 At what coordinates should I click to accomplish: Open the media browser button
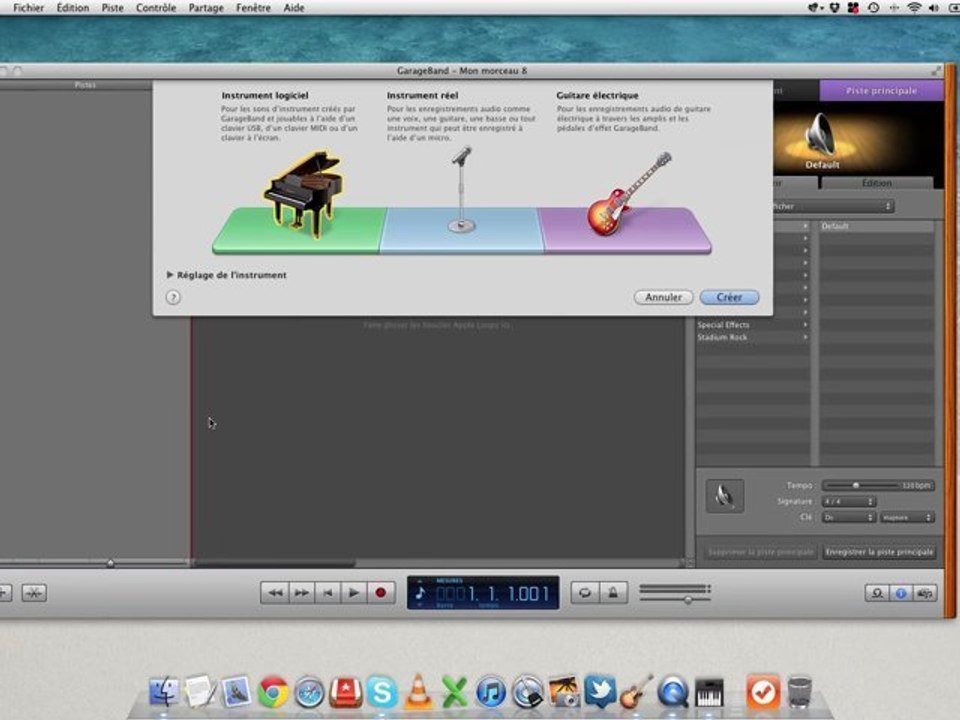tap(924, 593)
